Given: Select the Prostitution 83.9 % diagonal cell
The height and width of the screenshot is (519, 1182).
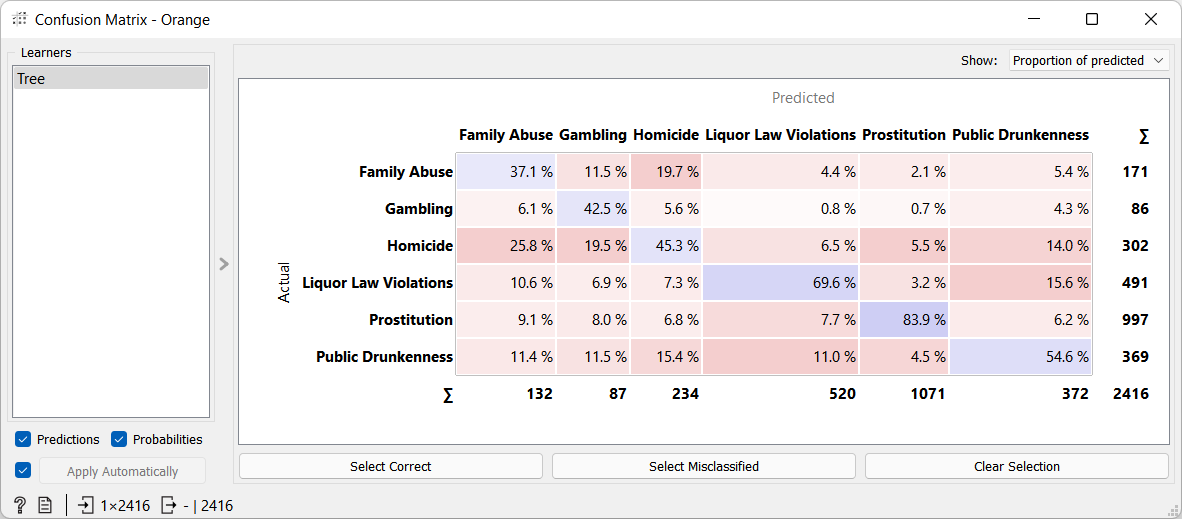Looking at the screenshot, I should 904,320.
